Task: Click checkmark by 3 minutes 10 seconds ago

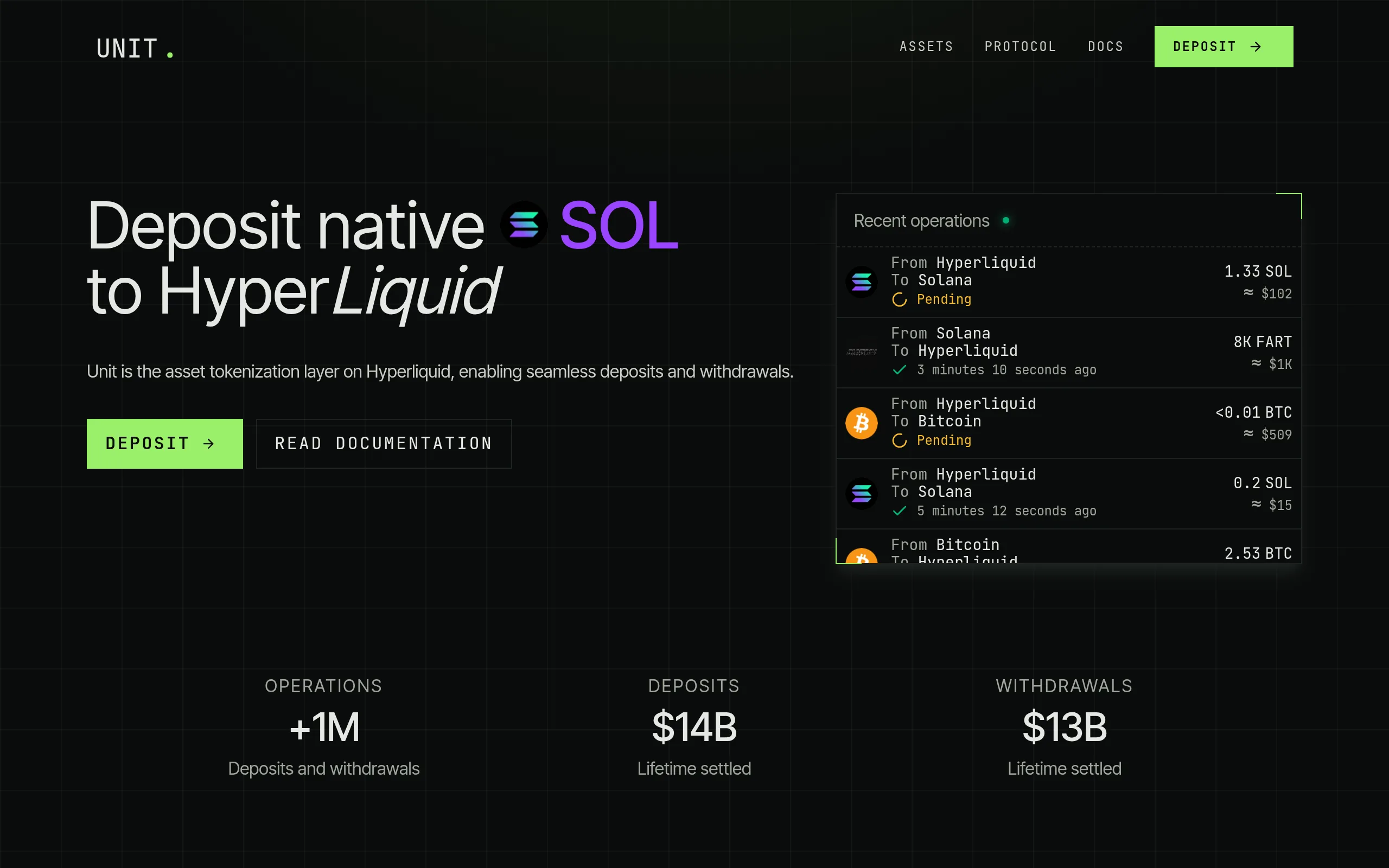Action: [x=900, y=369]
